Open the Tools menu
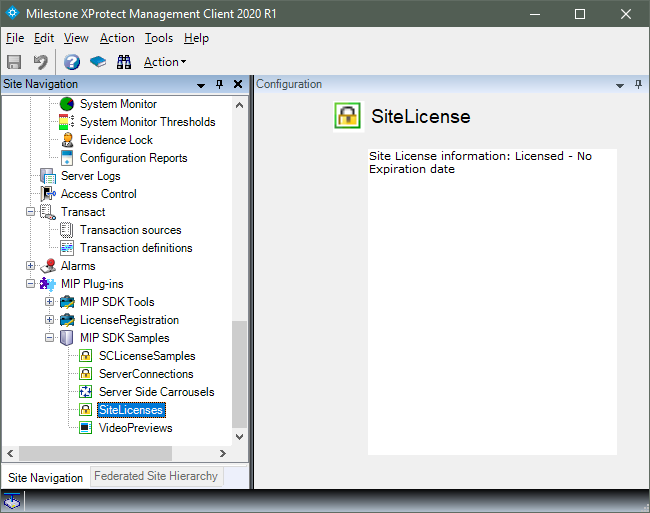Viewport: 650px width, 513px height. click(x=159, y=38)
